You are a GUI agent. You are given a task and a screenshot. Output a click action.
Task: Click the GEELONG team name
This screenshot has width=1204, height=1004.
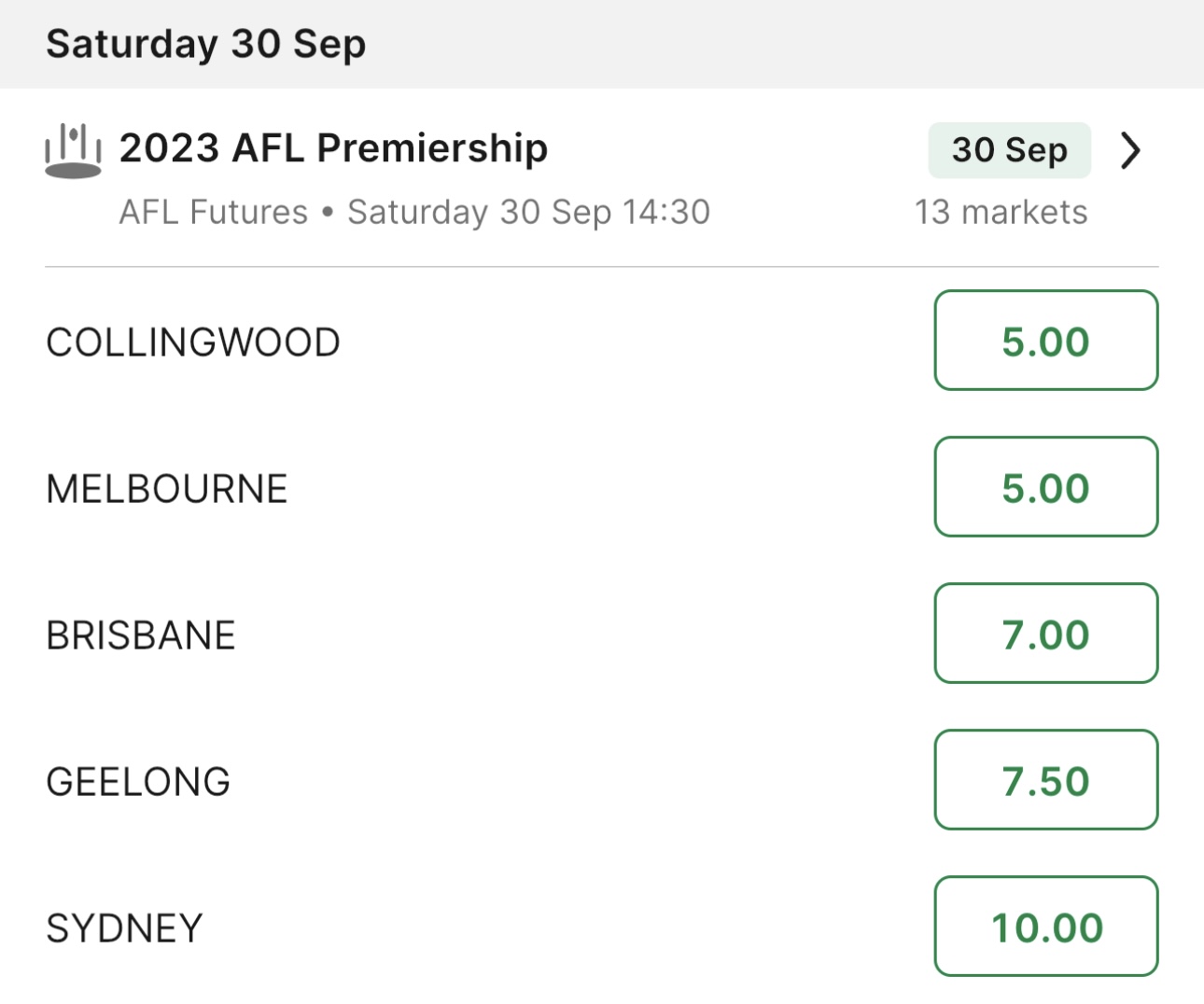coord(138,782)
